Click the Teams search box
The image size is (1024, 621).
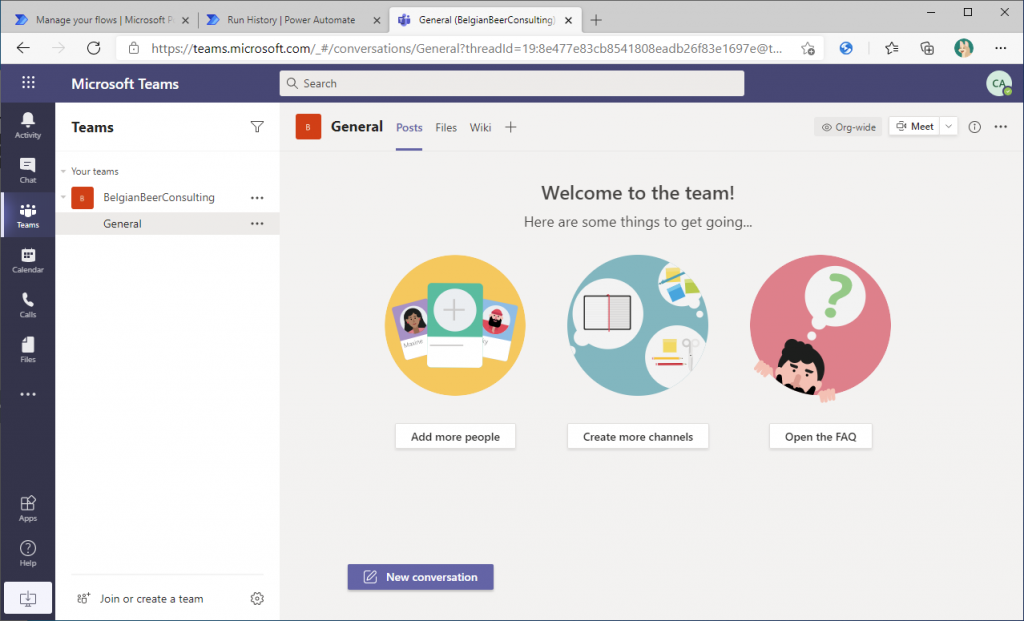click(x=512, y=83)
